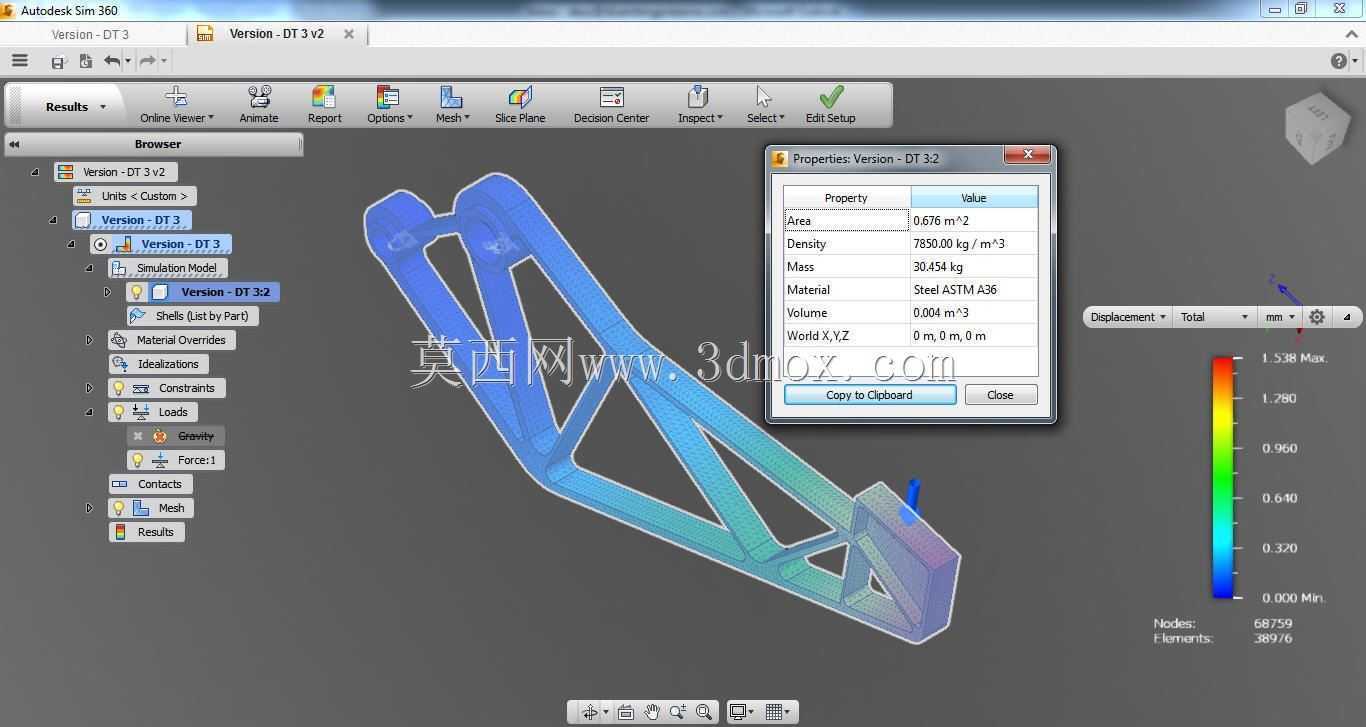Expand the Material Overrides node
Image resolution: width=1366 pixels, height=727 pixels.
(x=89, y=340)
